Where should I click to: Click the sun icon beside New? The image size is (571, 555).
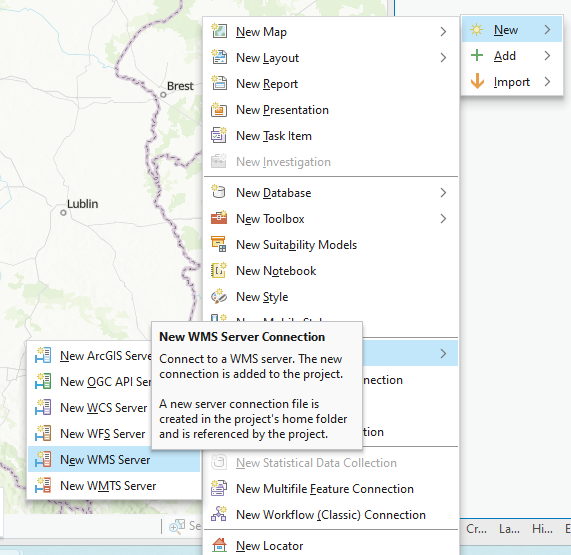(x=477, y=29)
